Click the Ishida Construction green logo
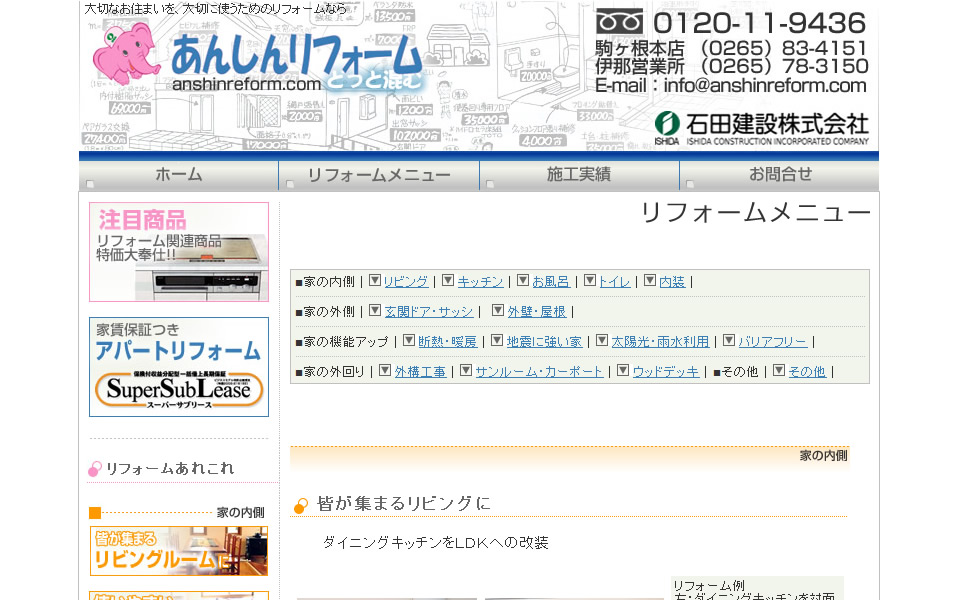960x600 pixels. point(667,125)
